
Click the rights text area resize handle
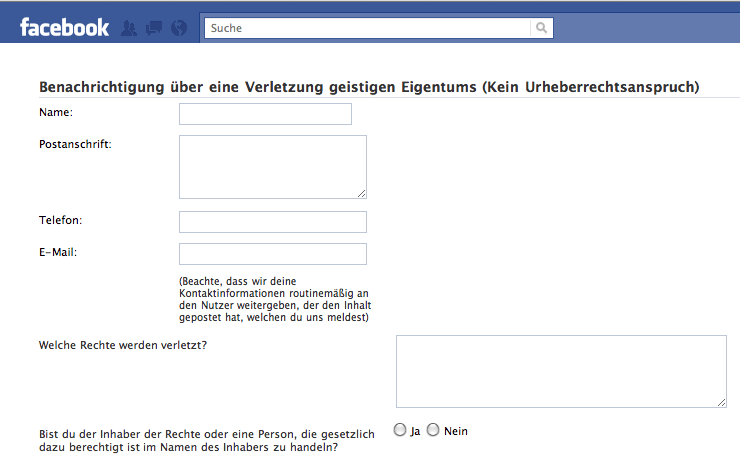point(721,402)
